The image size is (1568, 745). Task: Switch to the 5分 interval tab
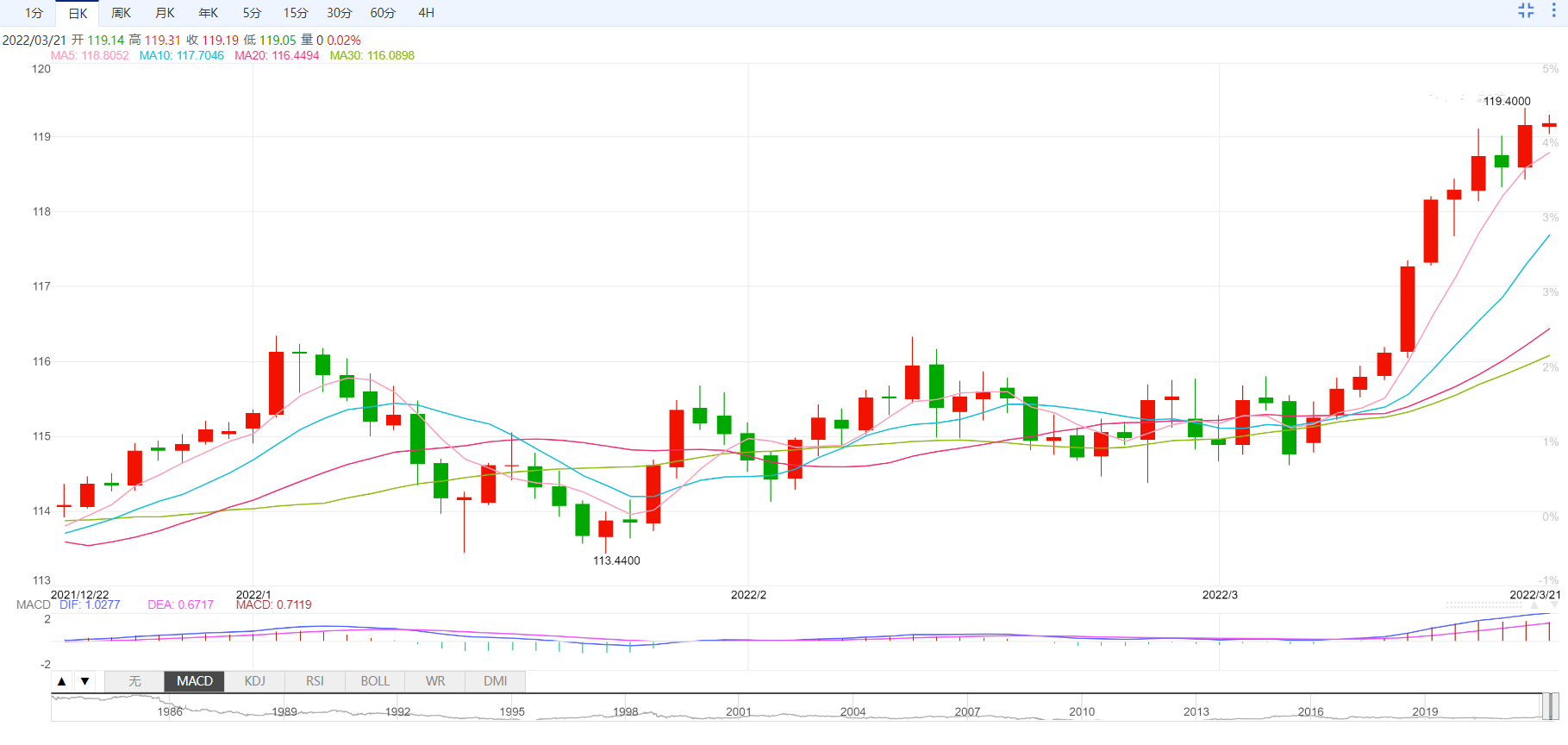point(252,13)
